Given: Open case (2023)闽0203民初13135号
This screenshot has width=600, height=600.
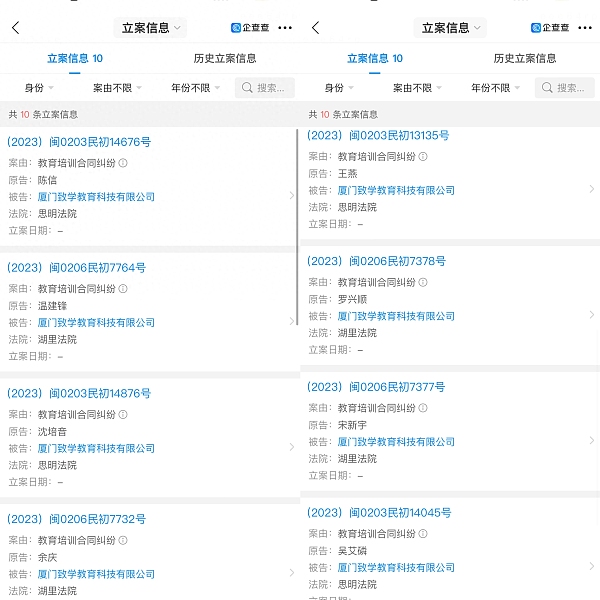Looking at the screenshot, I should coord(378,135).
